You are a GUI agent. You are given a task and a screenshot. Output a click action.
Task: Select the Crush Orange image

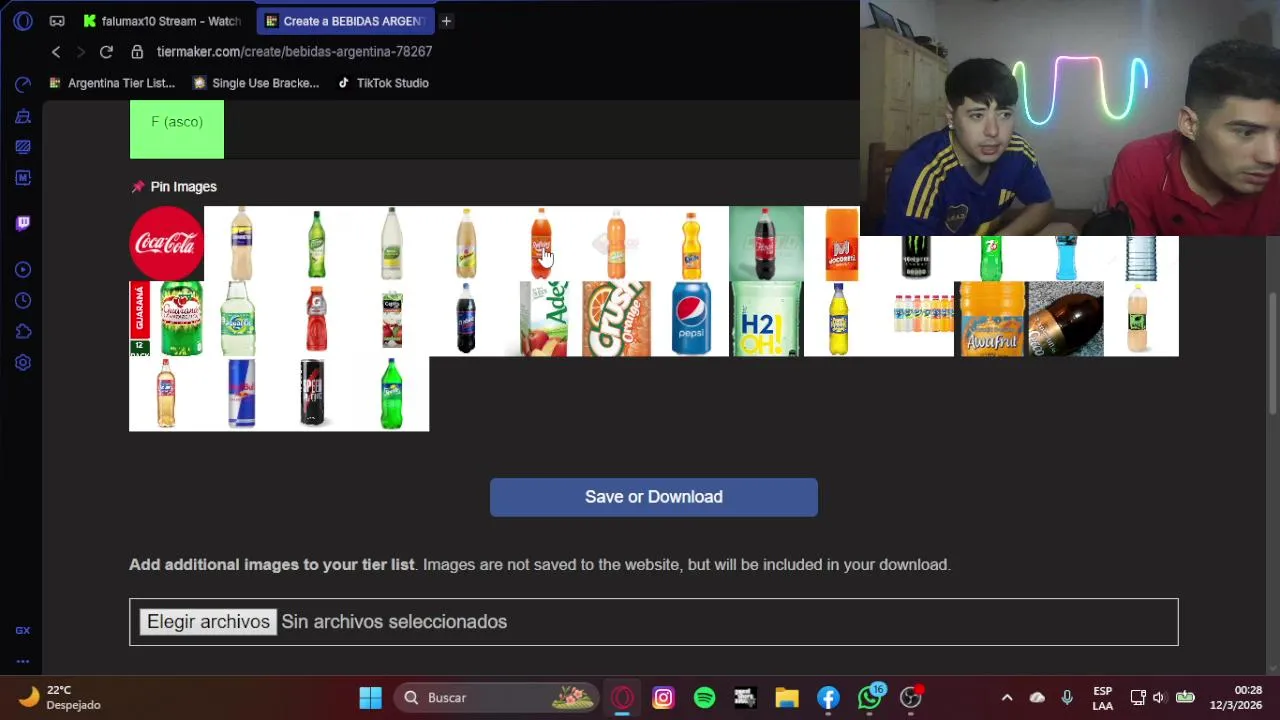coord(616,318)
